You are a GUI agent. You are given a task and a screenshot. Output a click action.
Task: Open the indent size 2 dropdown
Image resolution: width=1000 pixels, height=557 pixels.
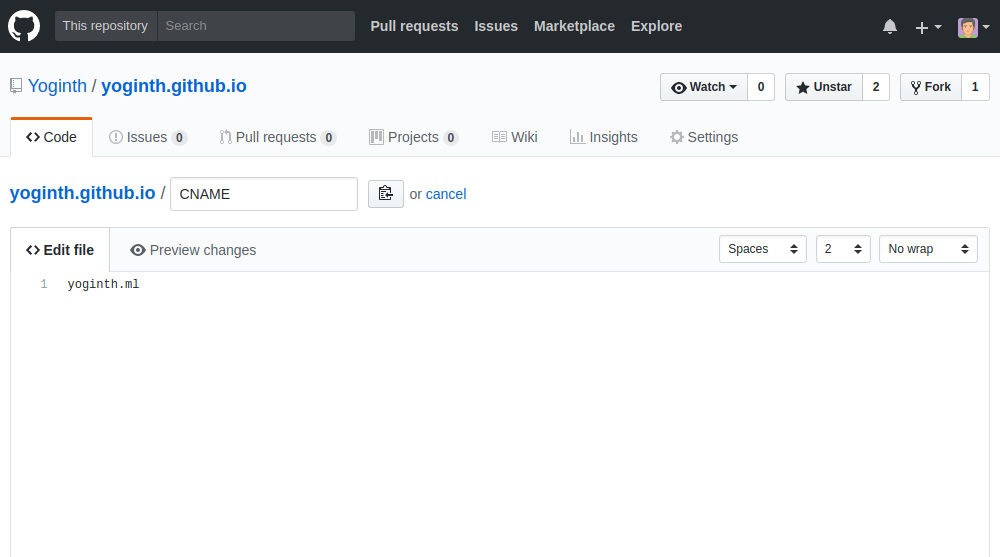pos(843,249)
